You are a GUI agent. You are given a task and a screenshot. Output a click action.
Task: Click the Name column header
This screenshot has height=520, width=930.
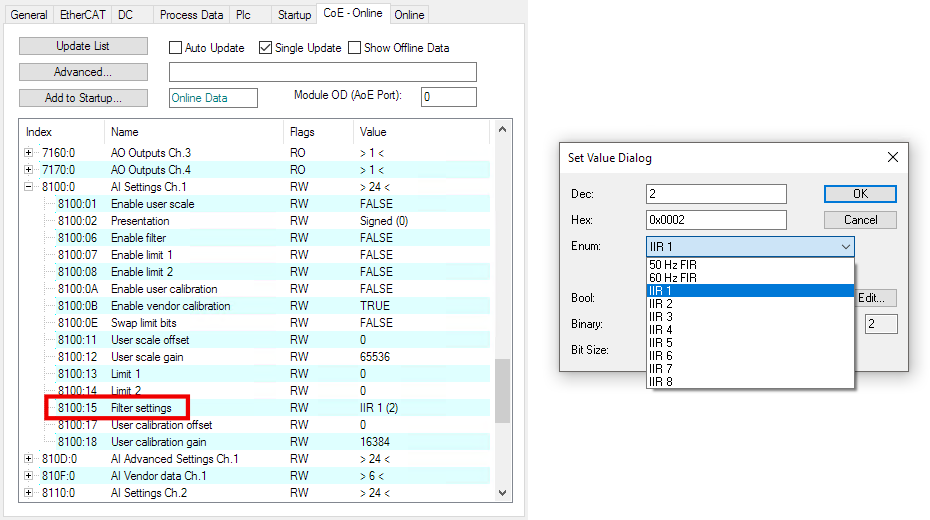point(194,132)
